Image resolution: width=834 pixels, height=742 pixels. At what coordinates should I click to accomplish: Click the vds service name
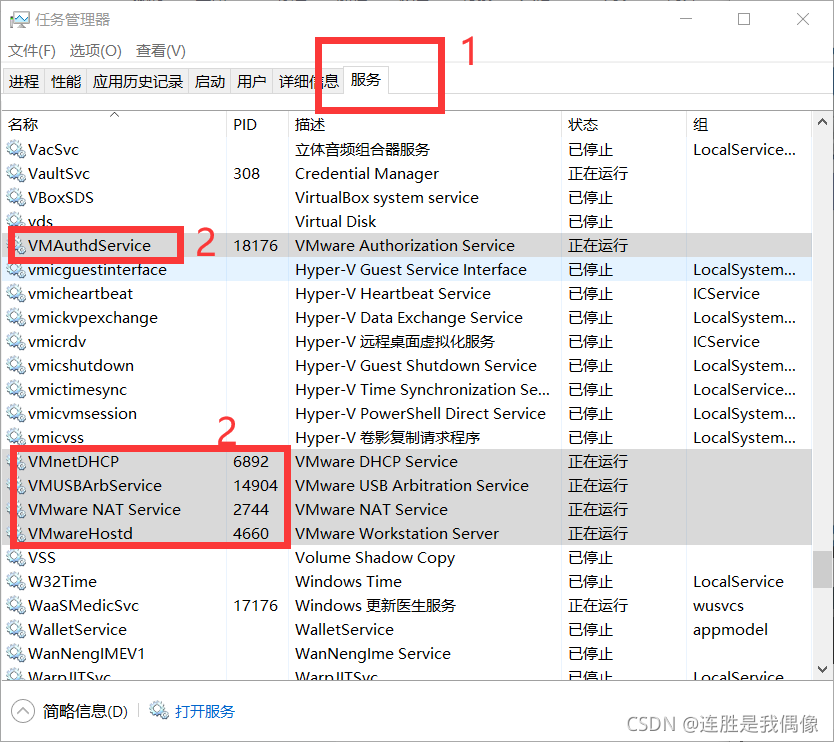[x=40, y=221]
